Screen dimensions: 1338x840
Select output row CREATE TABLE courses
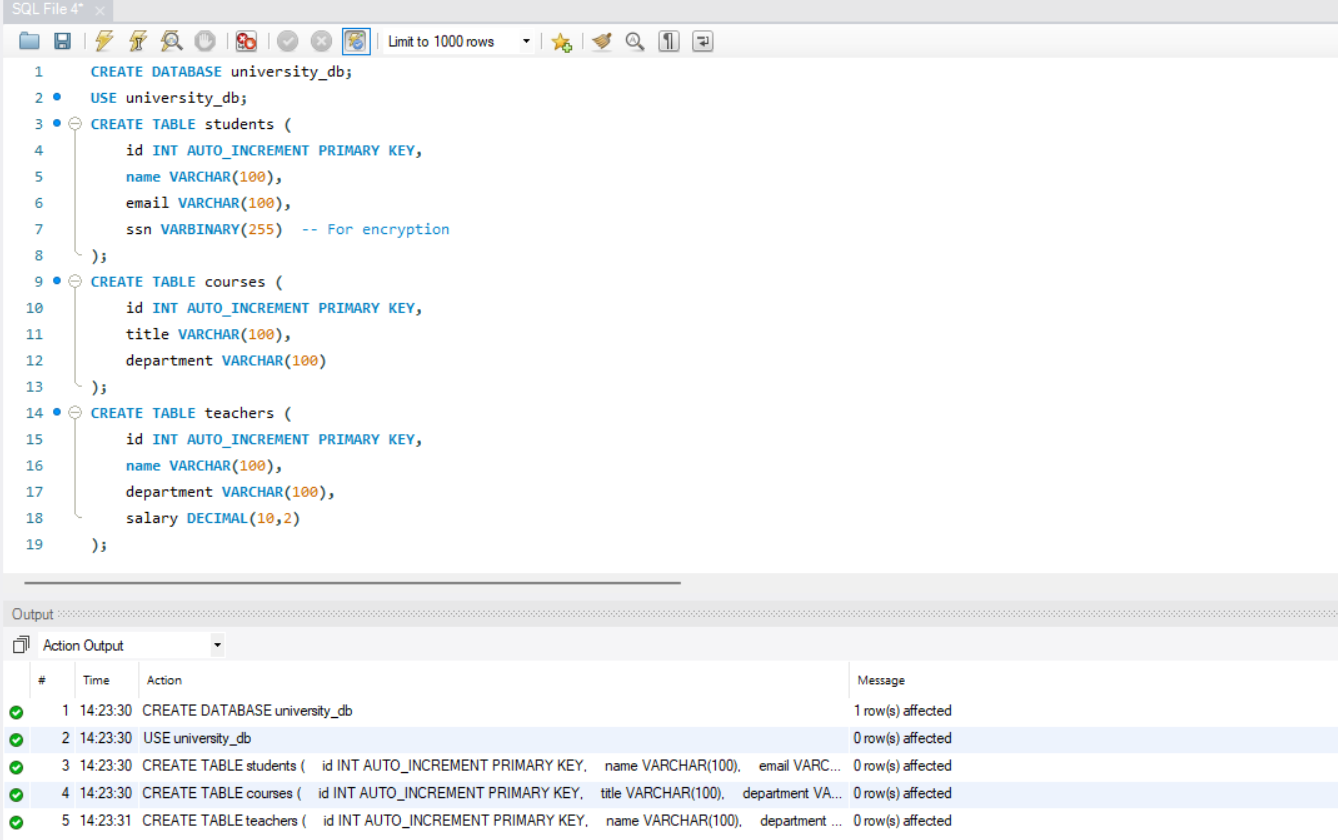click(669, 794)
